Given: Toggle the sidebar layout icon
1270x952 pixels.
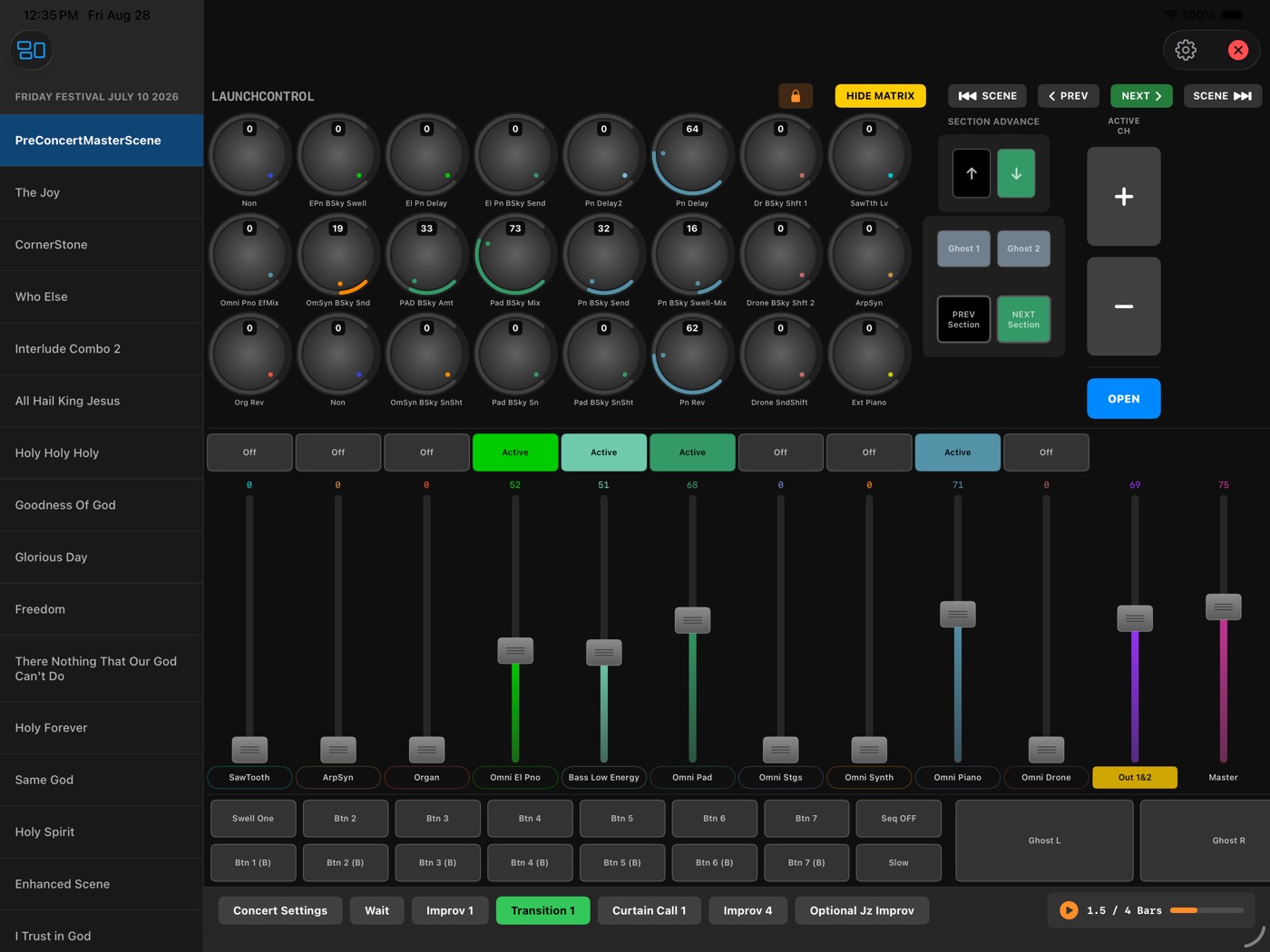Looking at the screenshot, I should click(x=32, y=50).
